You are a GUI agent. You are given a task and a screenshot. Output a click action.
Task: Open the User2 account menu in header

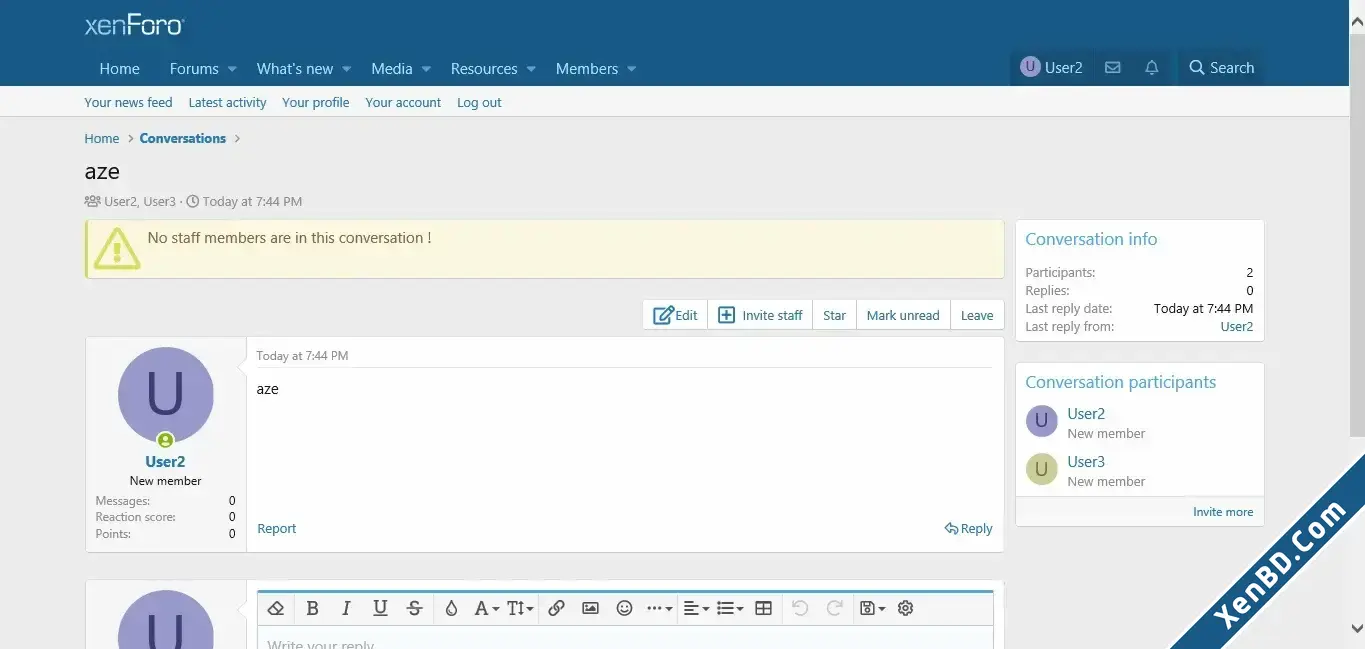pyautogui.click(x=1051, y=68)
